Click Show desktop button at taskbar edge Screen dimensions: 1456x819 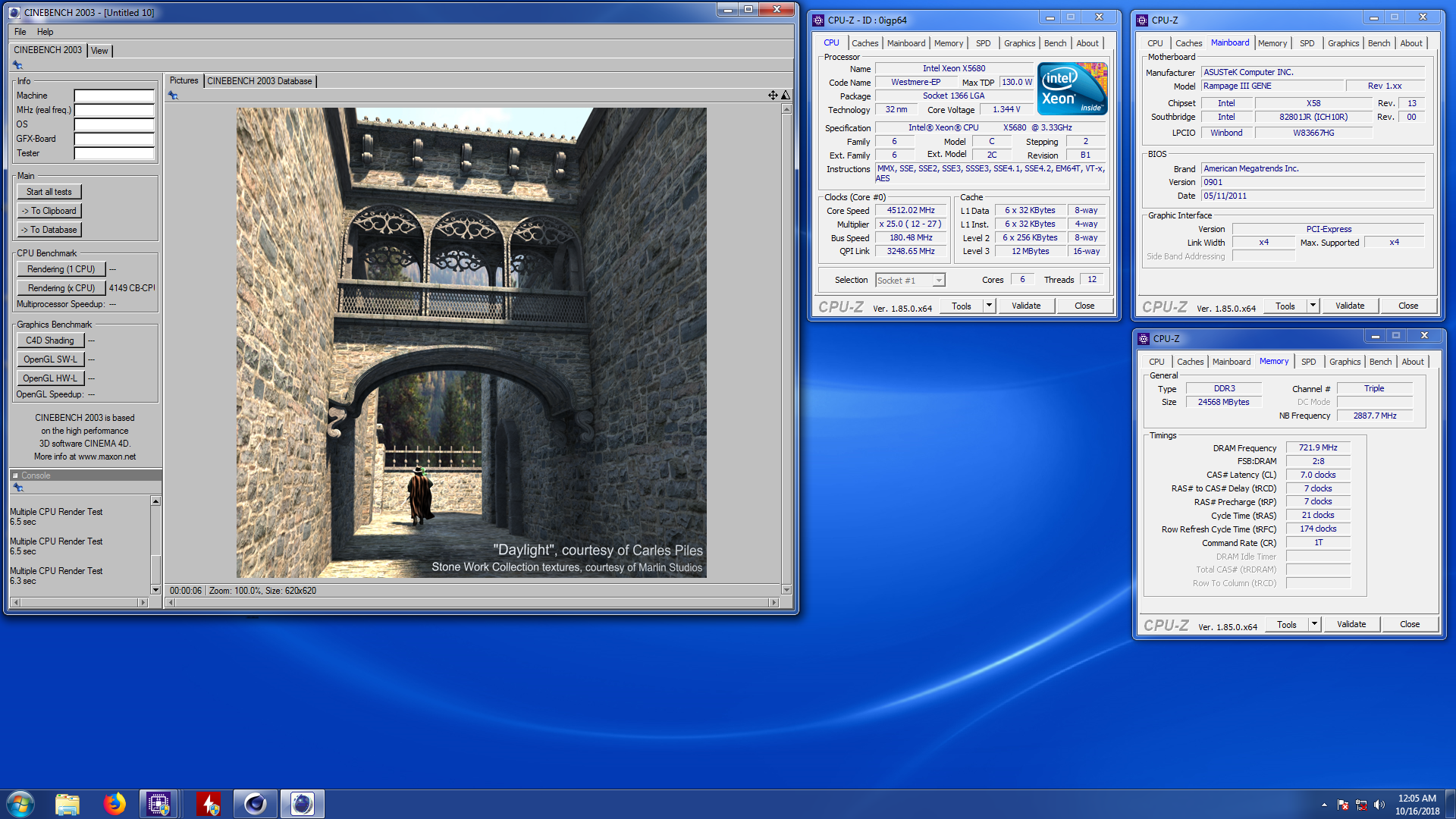pos(1451,804)
